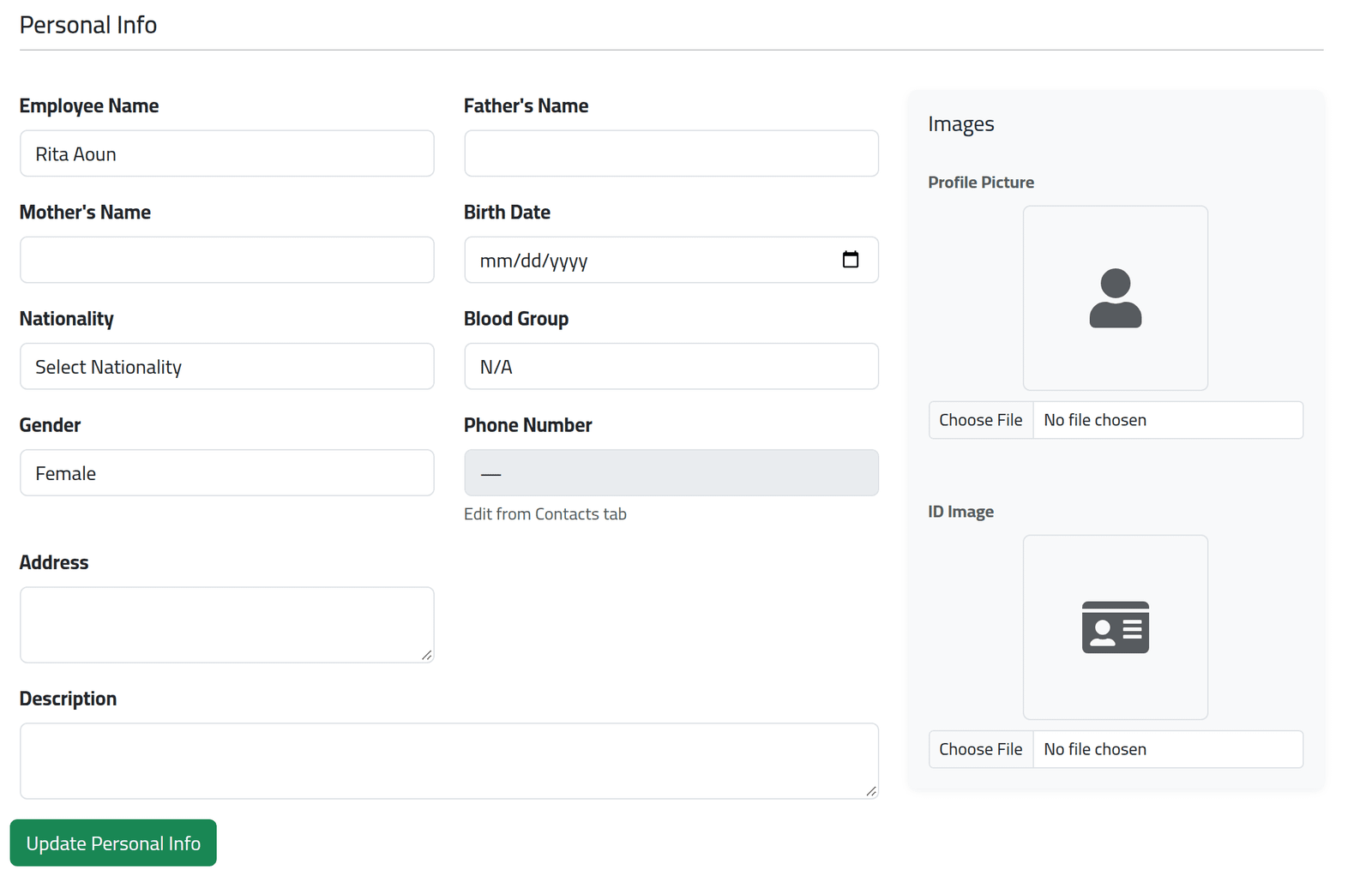Focus the Mother's Name field
The height and width of the screenshot is (876, 1372).
(x=227, y=260)
